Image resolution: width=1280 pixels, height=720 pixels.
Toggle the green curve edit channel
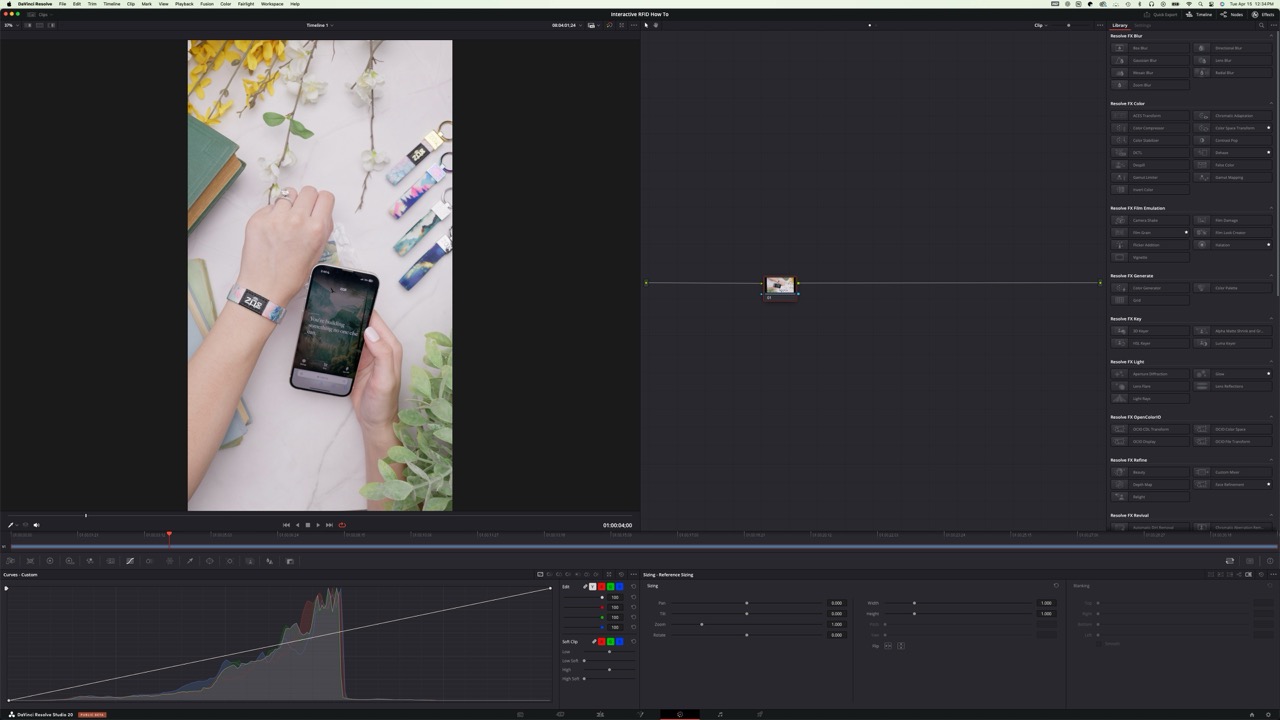(x=610, y=586)
